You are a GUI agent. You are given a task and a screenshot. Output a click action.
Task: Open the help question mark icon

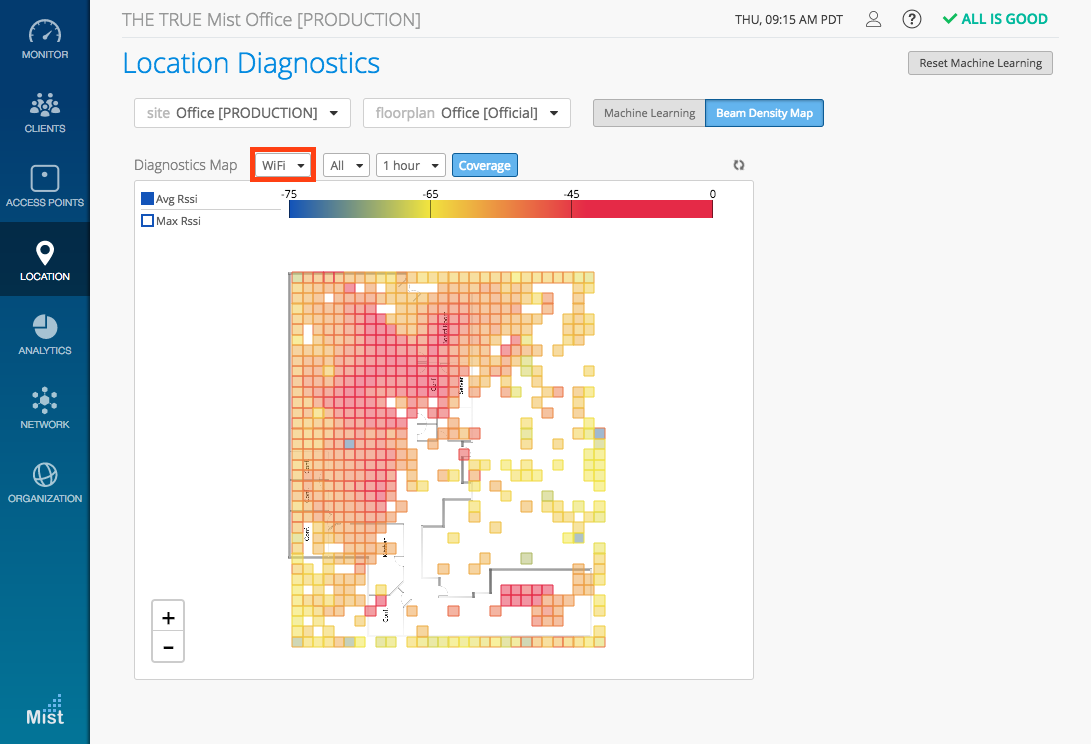911,19
